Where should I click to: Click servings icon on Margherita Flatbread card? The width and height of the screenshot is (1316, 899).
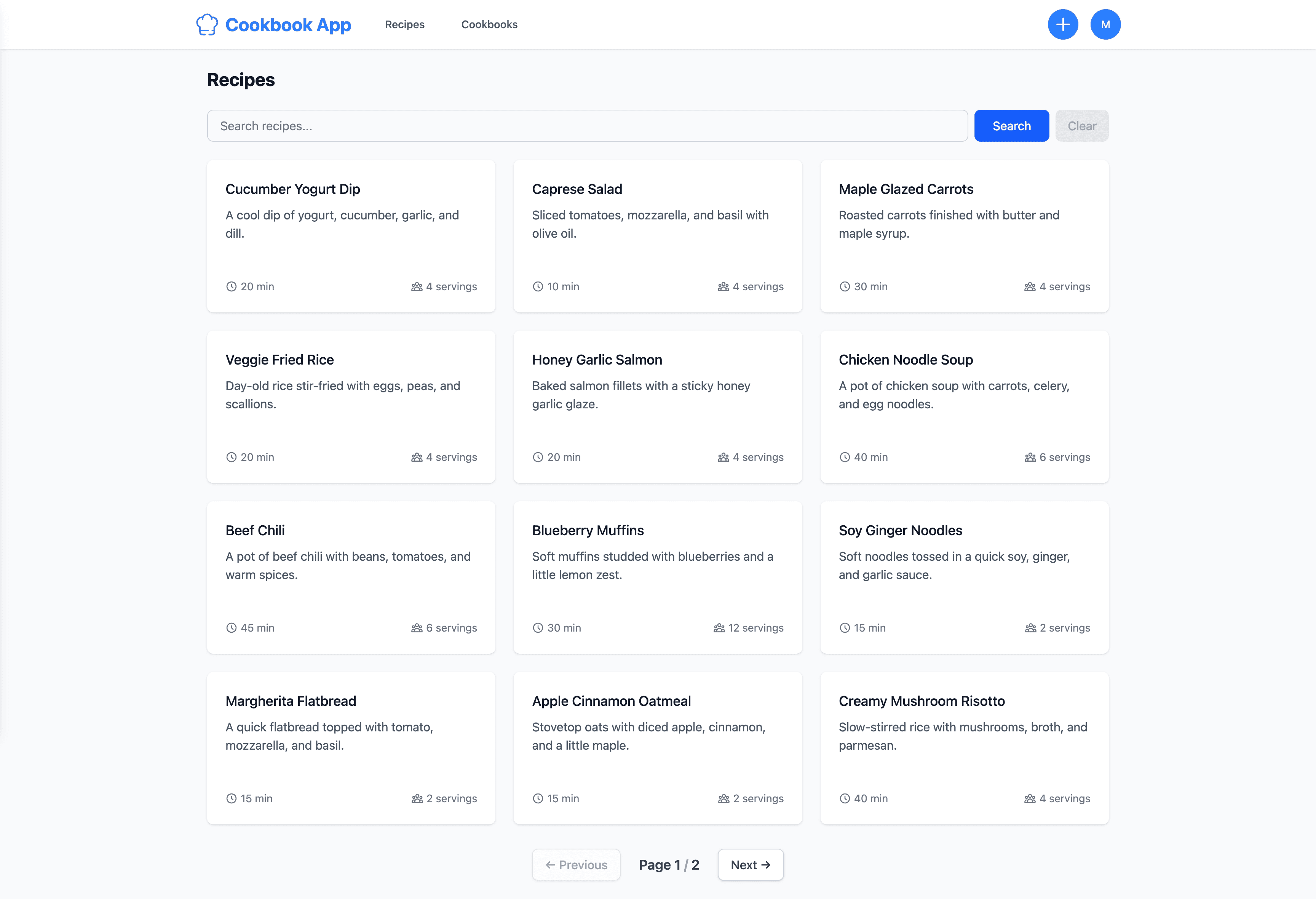tap(417, 798)
